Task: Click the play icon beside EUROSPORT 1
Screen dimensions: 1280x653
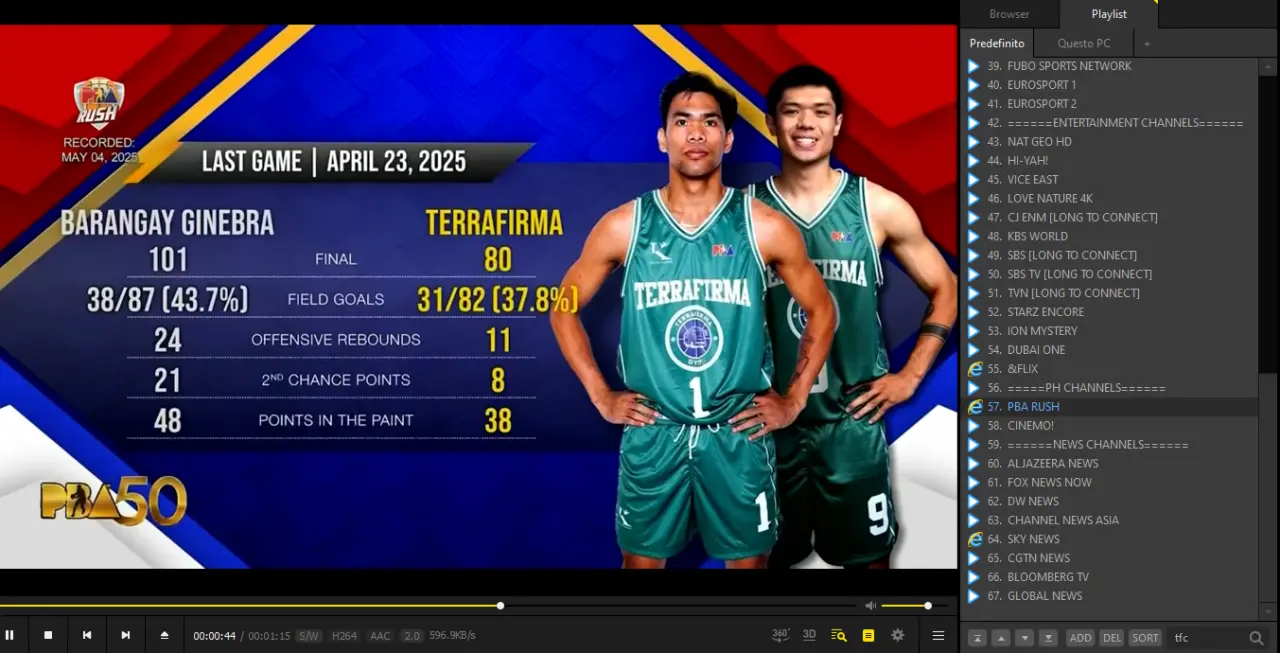Action: (x=974, y=85)
